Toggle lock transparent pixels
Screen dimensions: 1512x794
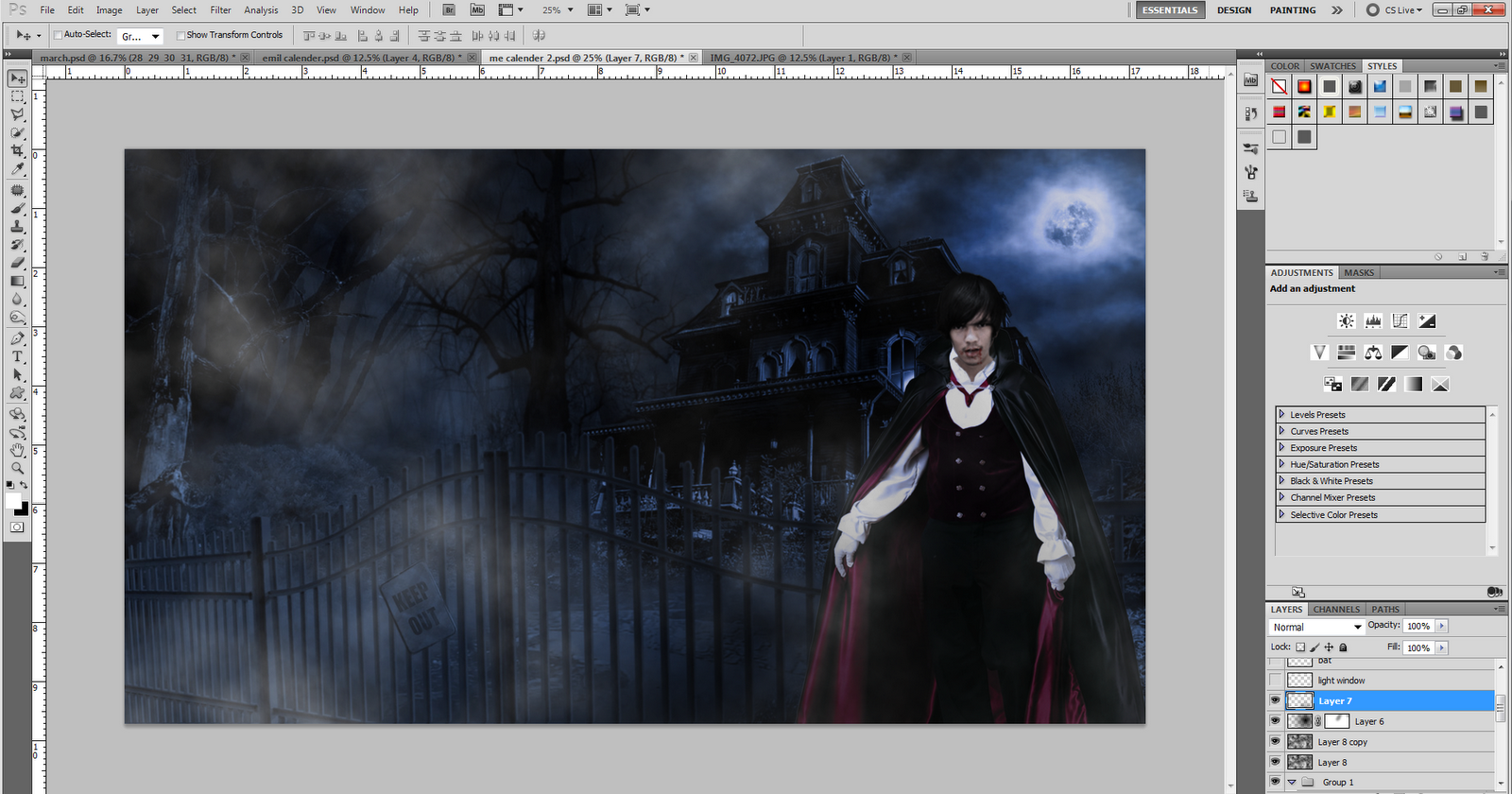click(x=1300, y=647)
